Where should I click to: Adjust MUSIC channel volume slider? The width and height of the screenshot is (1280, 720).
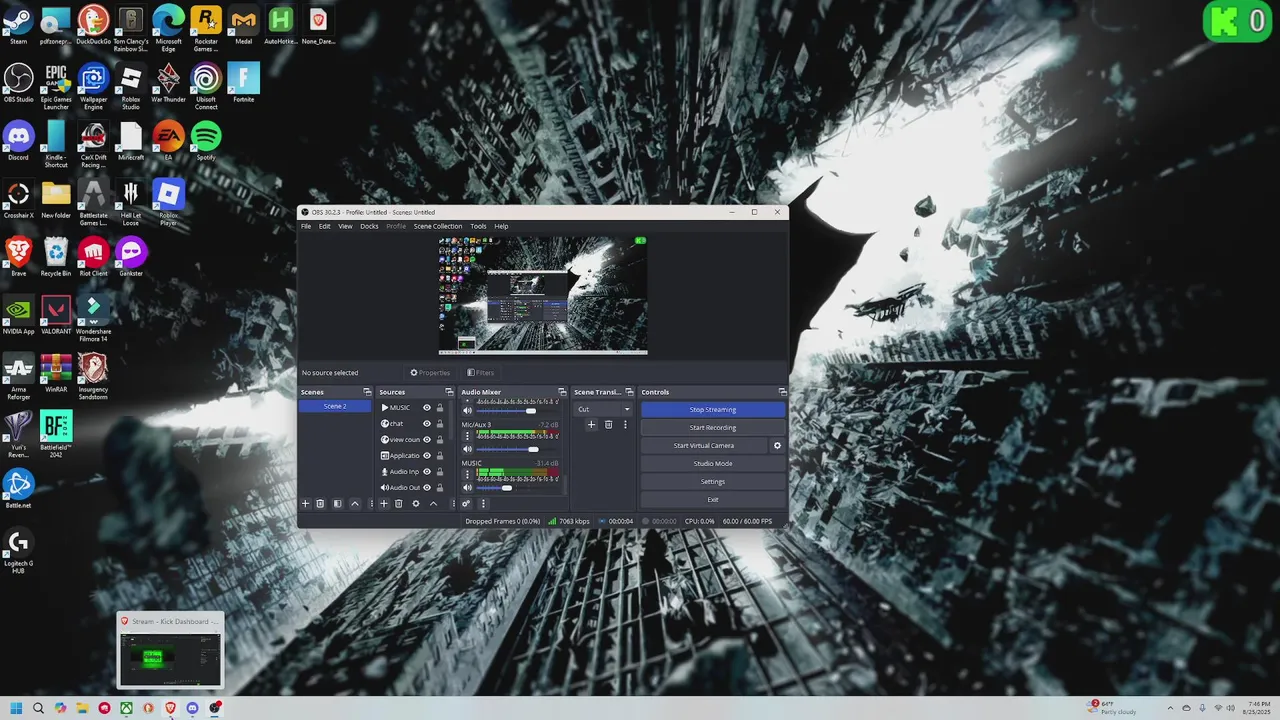(x=517, y=488)
